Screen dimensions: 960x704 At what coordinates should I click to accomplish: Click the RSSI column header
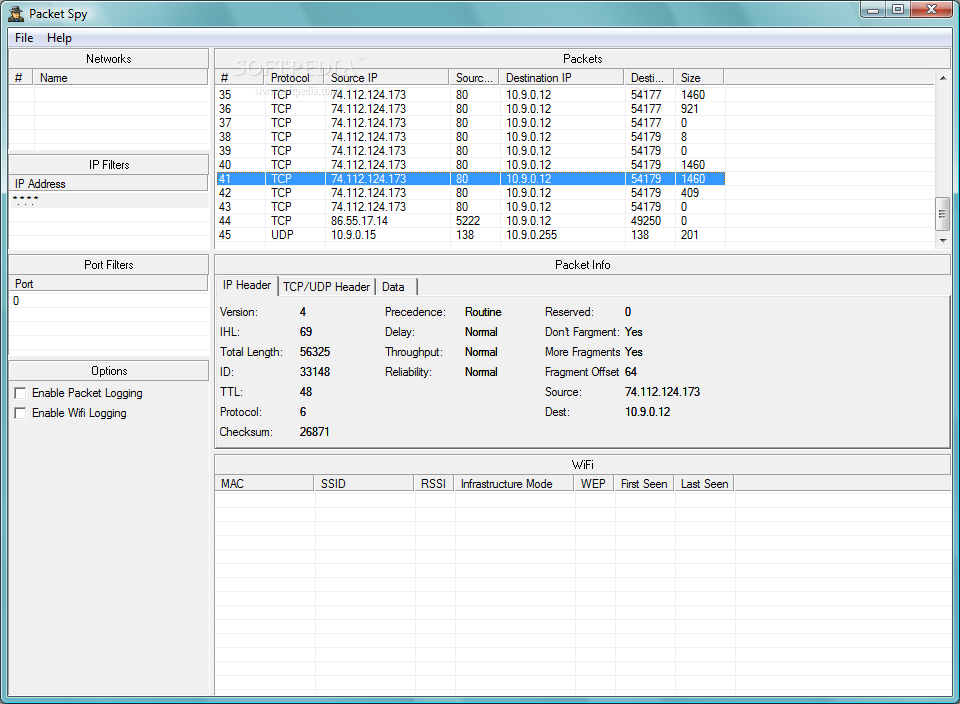(433, 484)
